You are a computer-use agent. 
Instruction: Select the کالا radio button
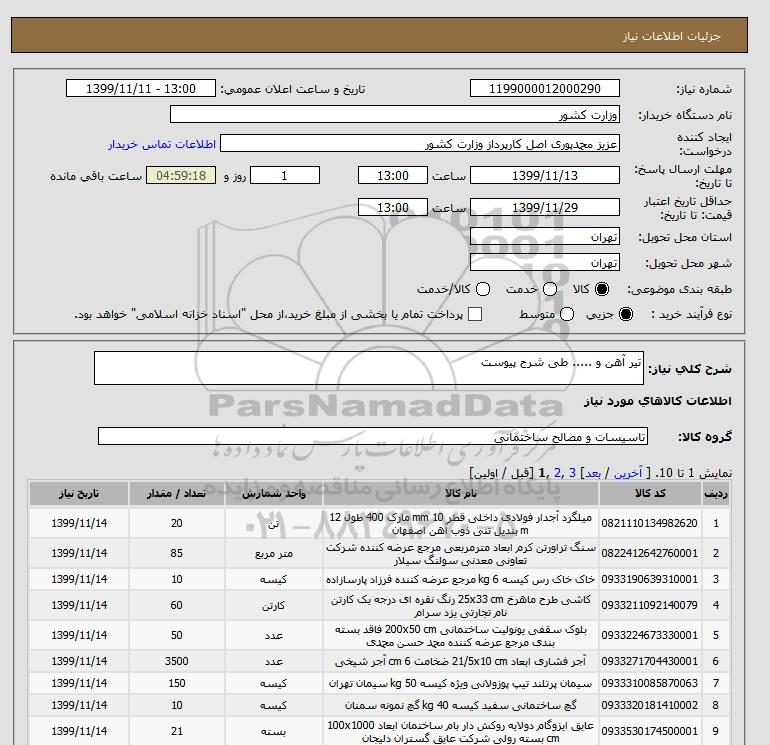[602, 289]
